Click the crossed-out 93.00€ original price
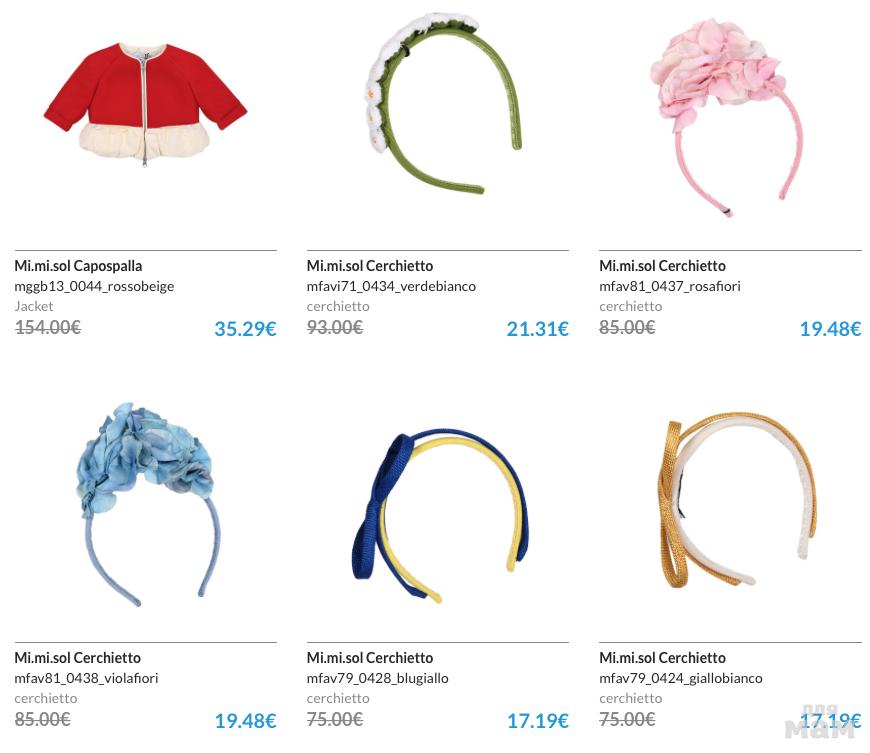This screenshot has width=870, height=753. [335, 327]
